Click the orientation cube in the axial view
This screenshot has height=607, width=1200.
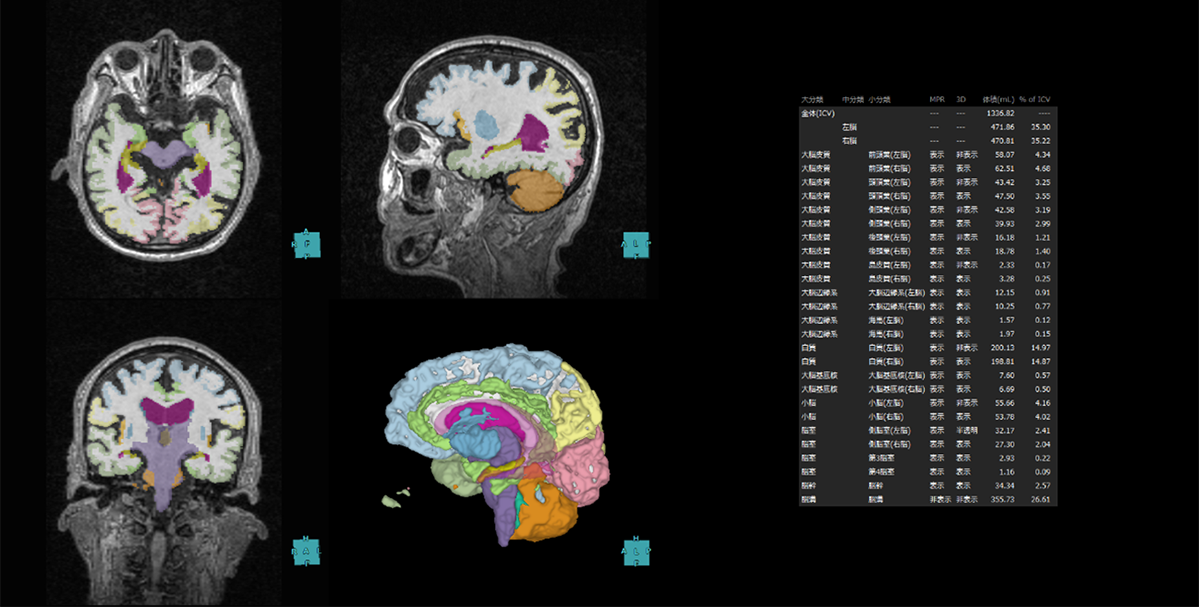coord(306,244)
